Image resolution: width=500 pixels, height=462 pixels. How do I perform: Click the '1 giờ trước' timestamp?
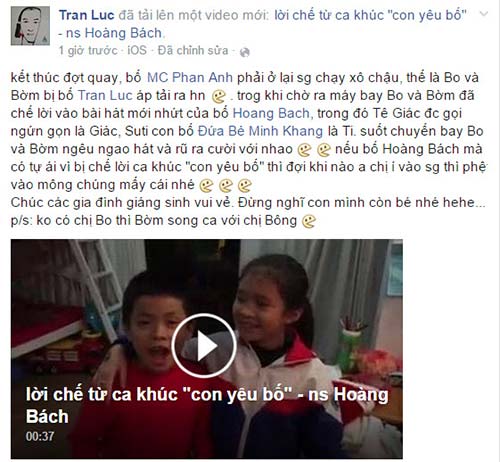(88, 50)
